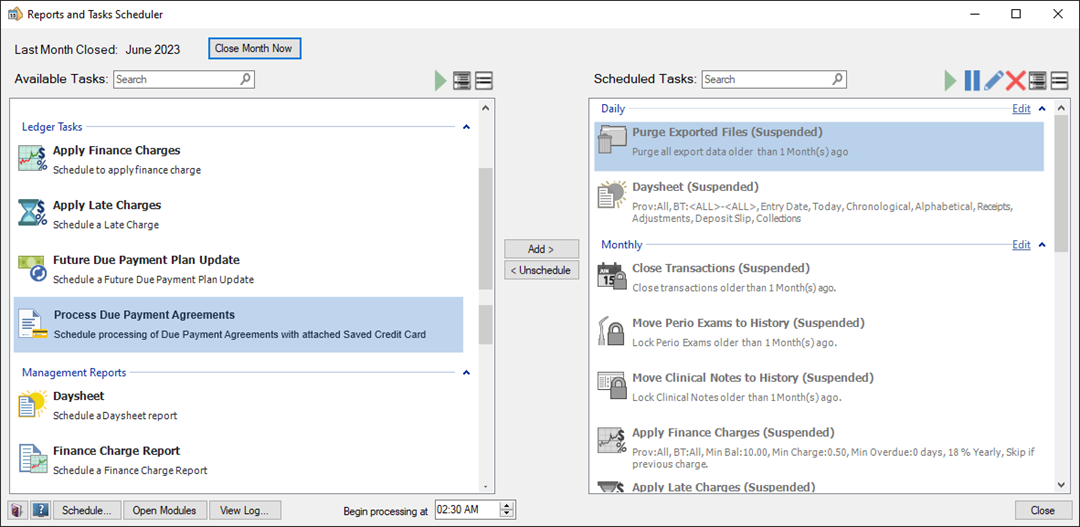1080x527 pixels.
Task: Collapse the Daily scheduled tasks group
Action: [x=1042, y=109]
